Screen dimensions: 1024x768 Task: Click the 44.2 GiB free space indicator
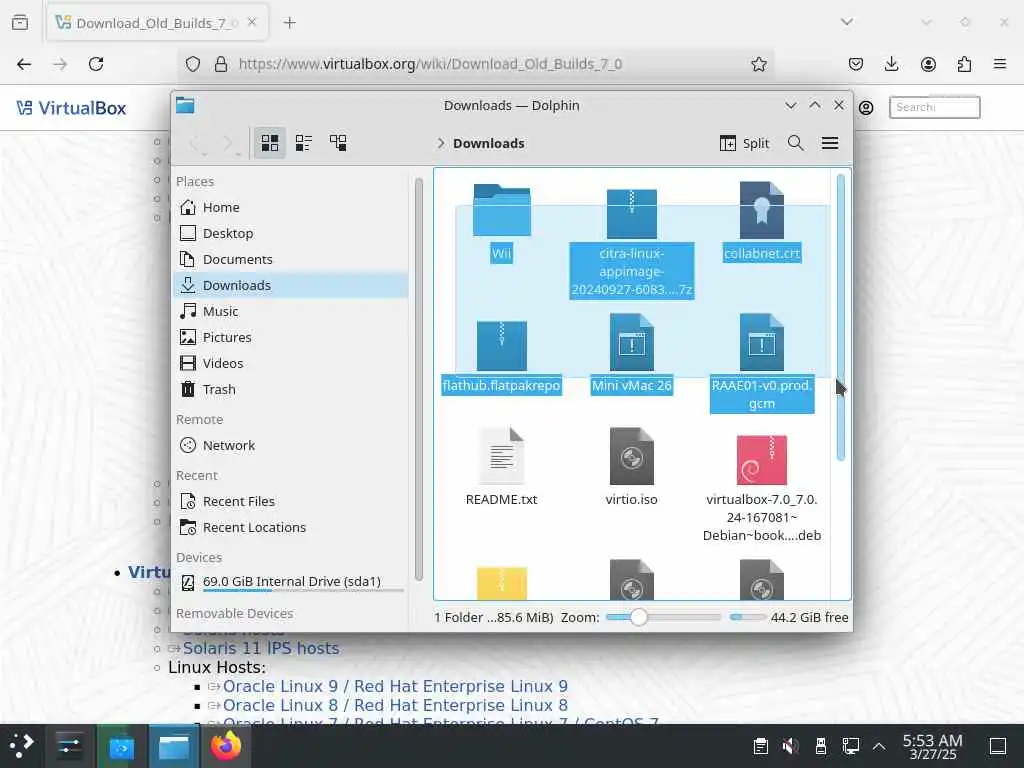coord(790,617)
